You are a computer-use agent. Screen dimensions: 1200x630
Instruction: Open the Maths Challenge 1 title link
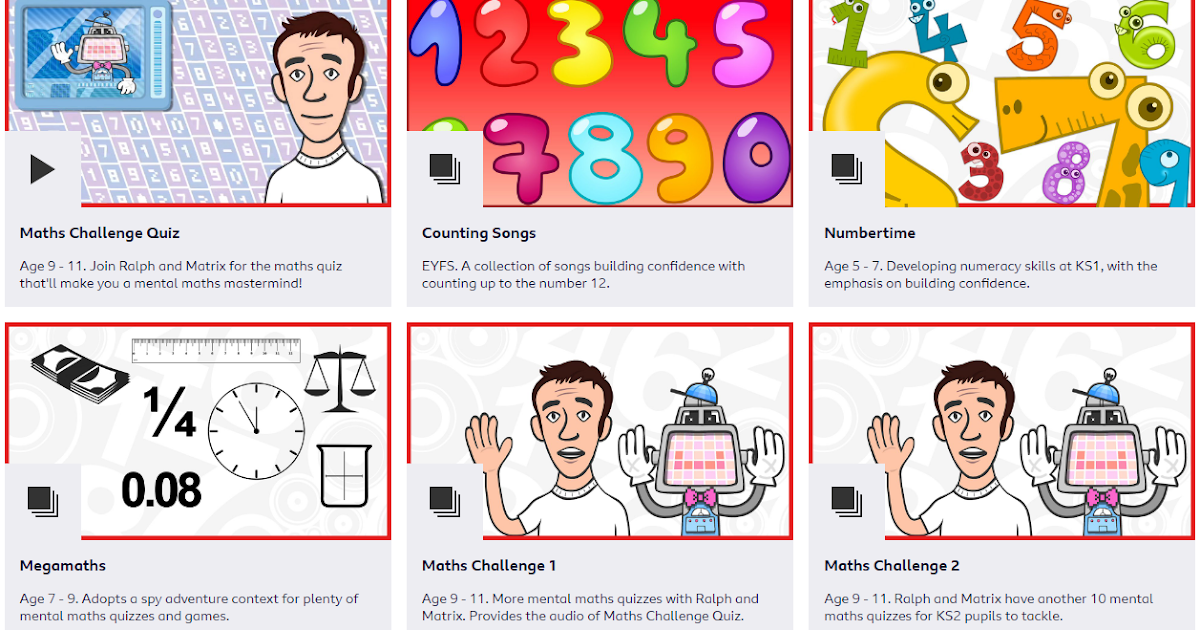[489, 565]
